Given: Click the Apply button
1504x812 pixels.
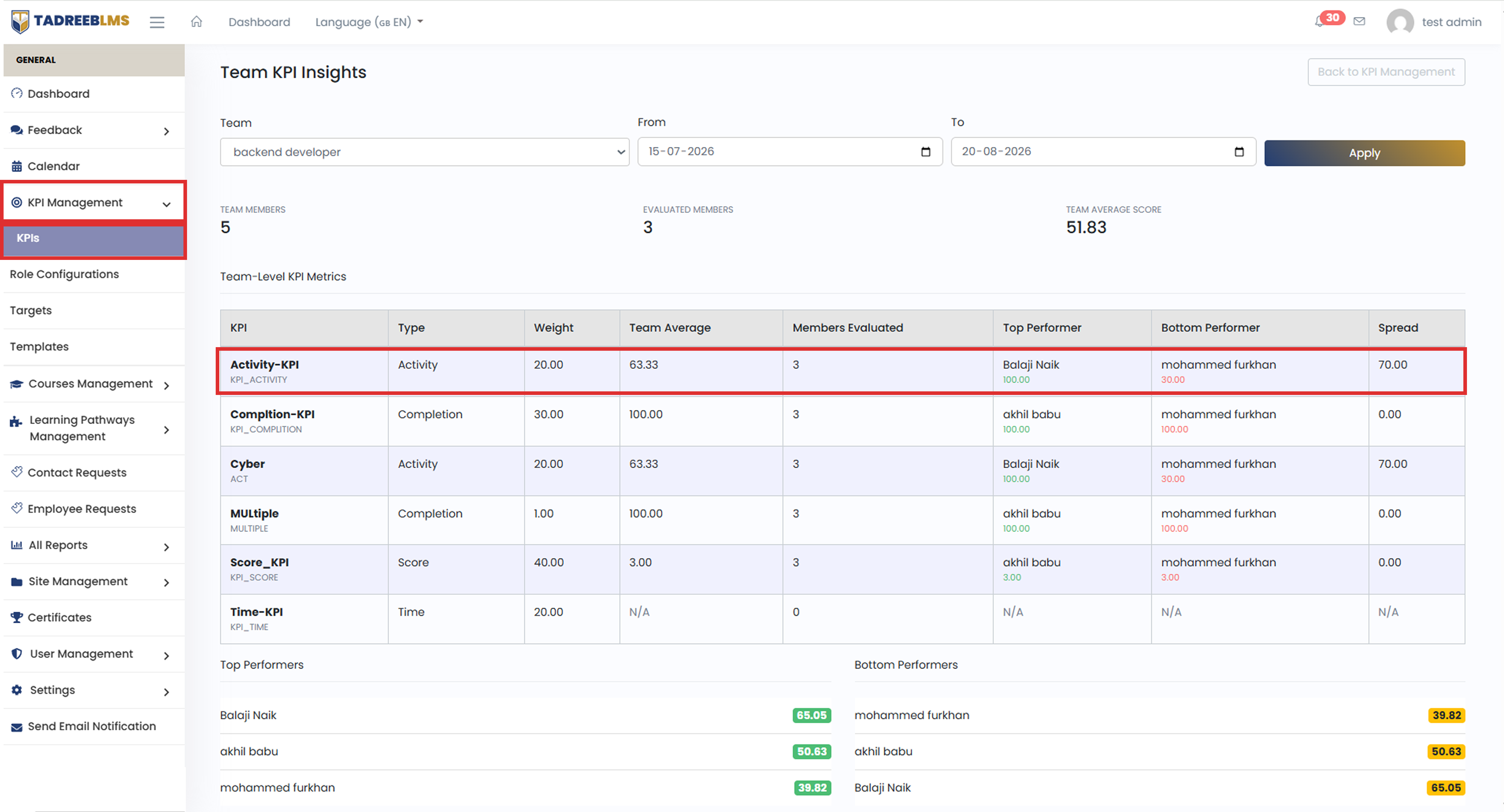Looking at the screenshot, I should point(1364,153).
